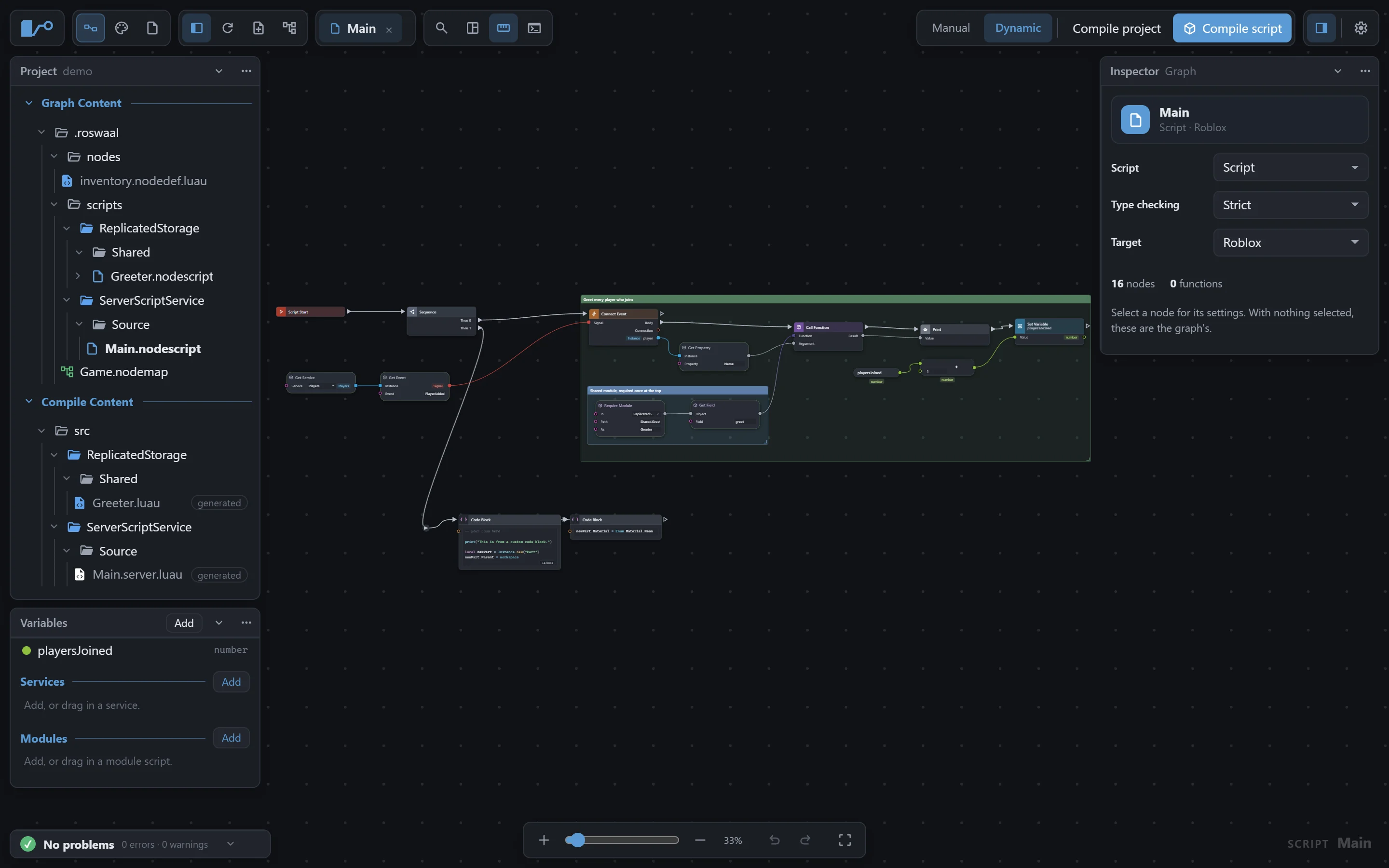Collapse the Graph Content section
Viewport: 1389px width, 868px height.
[29, 103]
